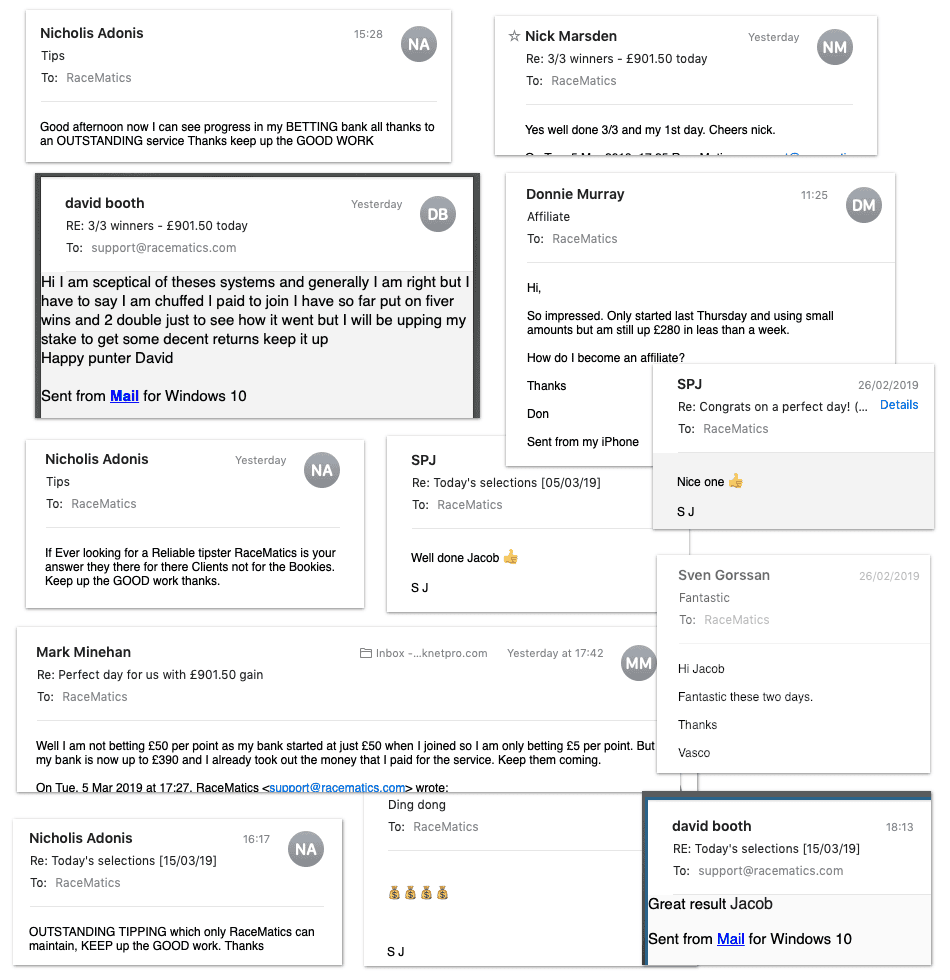Toggle the star on Nick Marsden's email
Viewport: 950px width, 980px height.
513,36
